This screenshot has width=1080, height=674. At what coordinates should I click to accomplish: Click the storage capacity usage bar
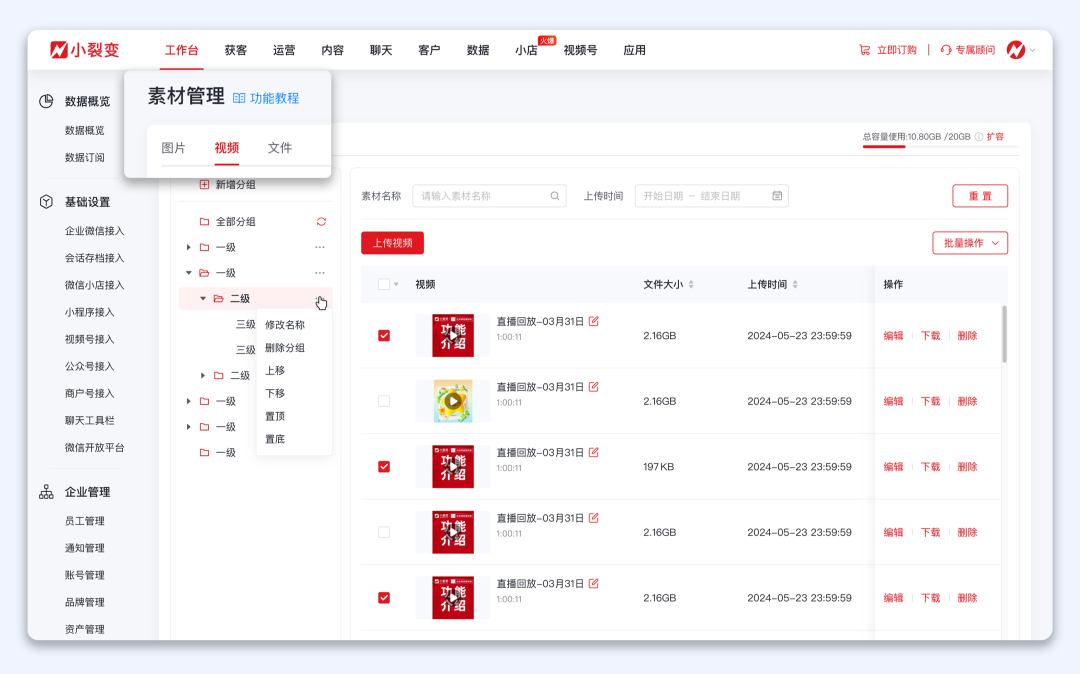coord(940,147)
